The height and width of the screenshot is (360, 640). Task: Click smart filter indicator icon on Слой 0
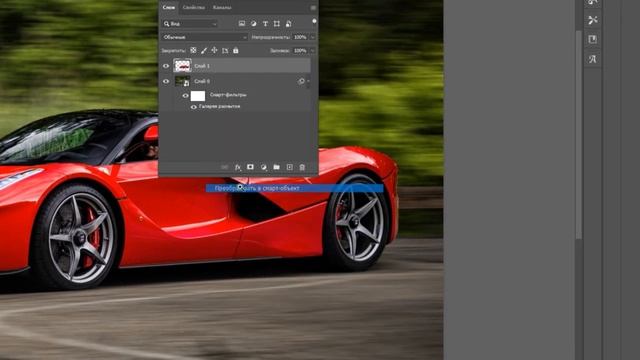click(x=301, y=81)
